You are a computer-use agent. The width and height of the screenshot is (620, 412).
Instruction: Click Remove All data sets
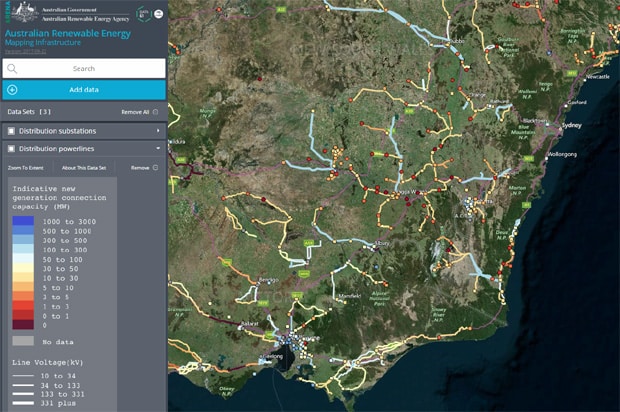click(x=139, y=112)
